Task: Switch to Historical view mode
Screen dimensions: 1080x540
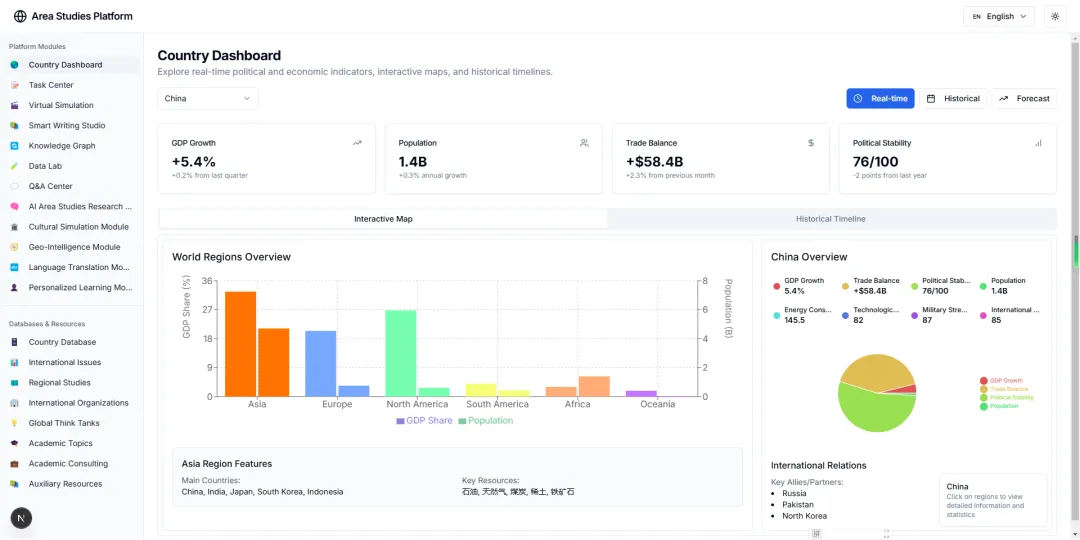Action: [x=953, y=98]
